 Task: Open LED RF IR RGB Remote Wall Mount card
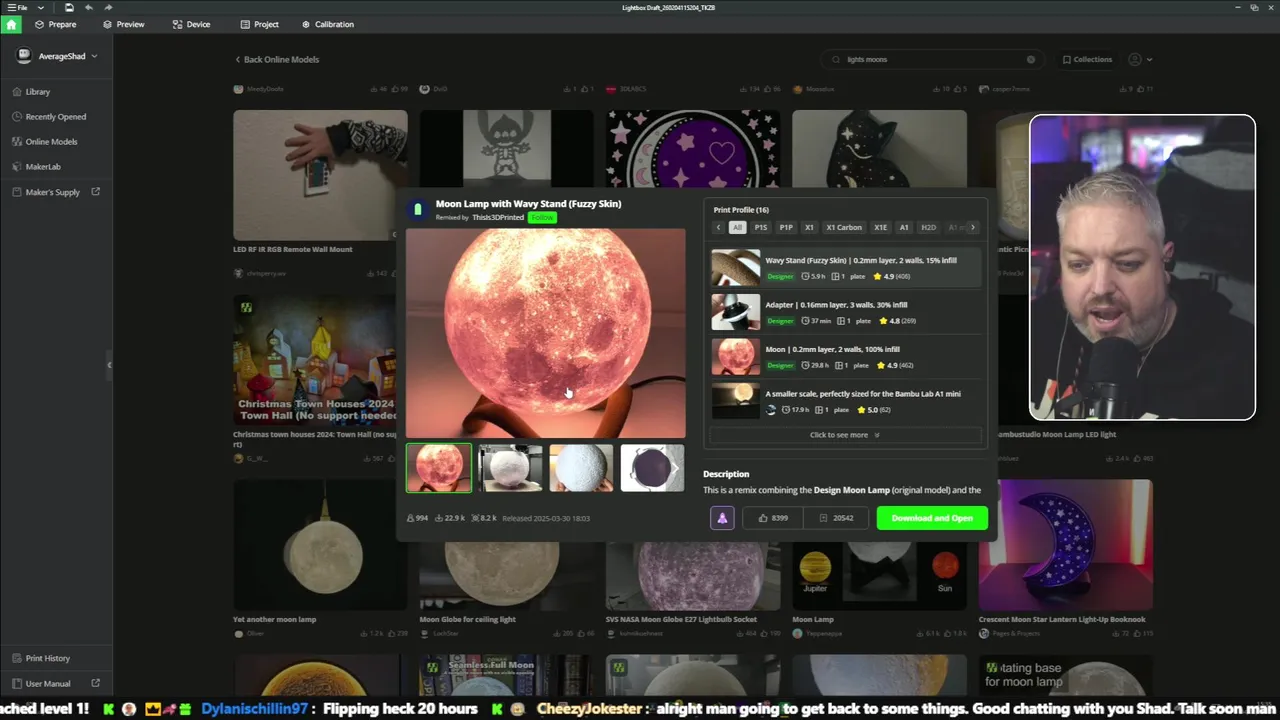pos(320,195)
